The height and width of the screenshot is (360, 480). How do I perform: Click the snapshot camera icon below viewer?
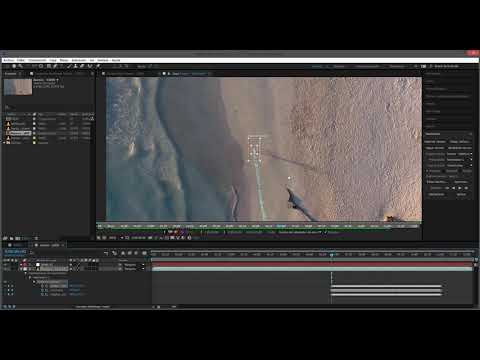pyautogui.click(x=150, y=238)
